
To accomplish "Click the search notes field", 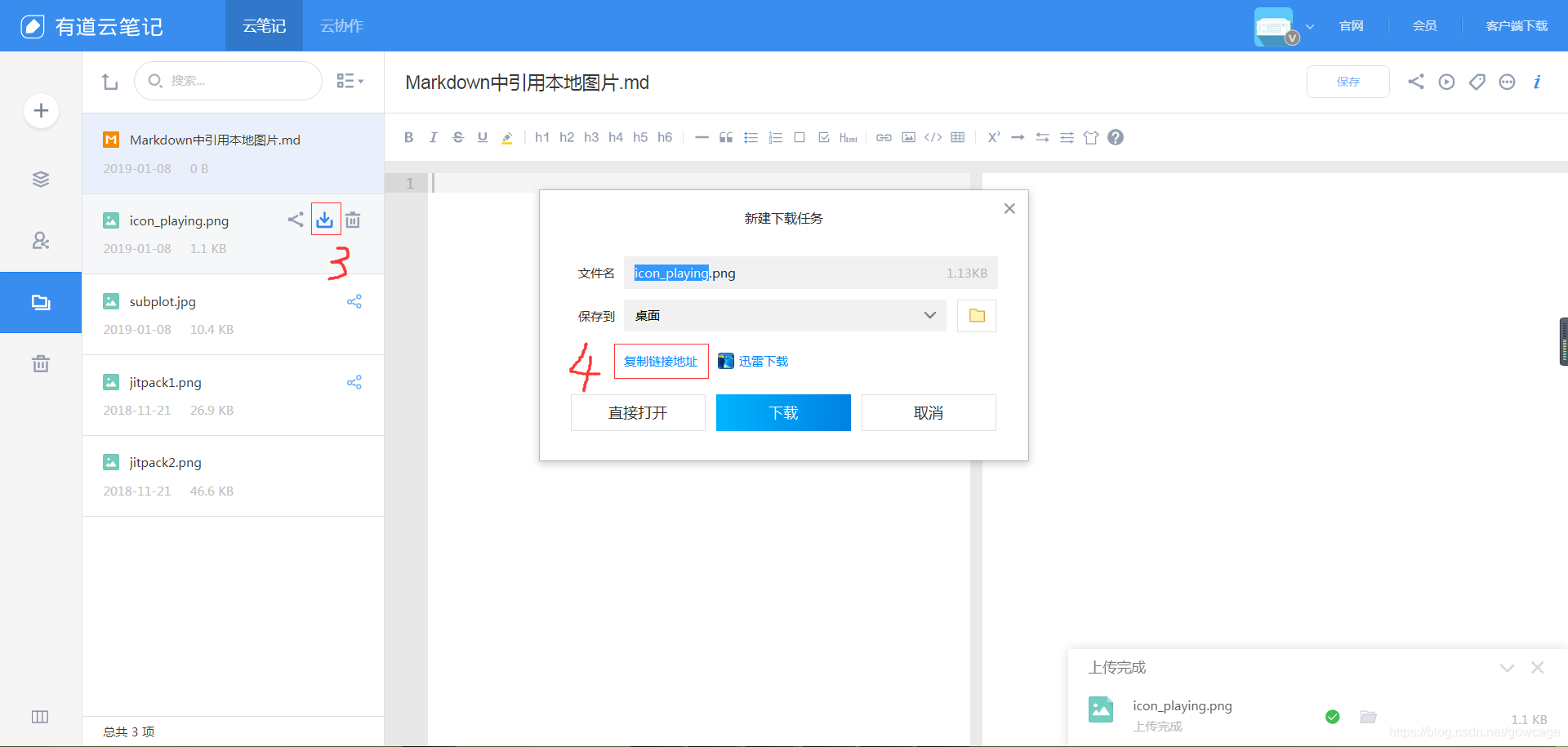I will [228, 81].
